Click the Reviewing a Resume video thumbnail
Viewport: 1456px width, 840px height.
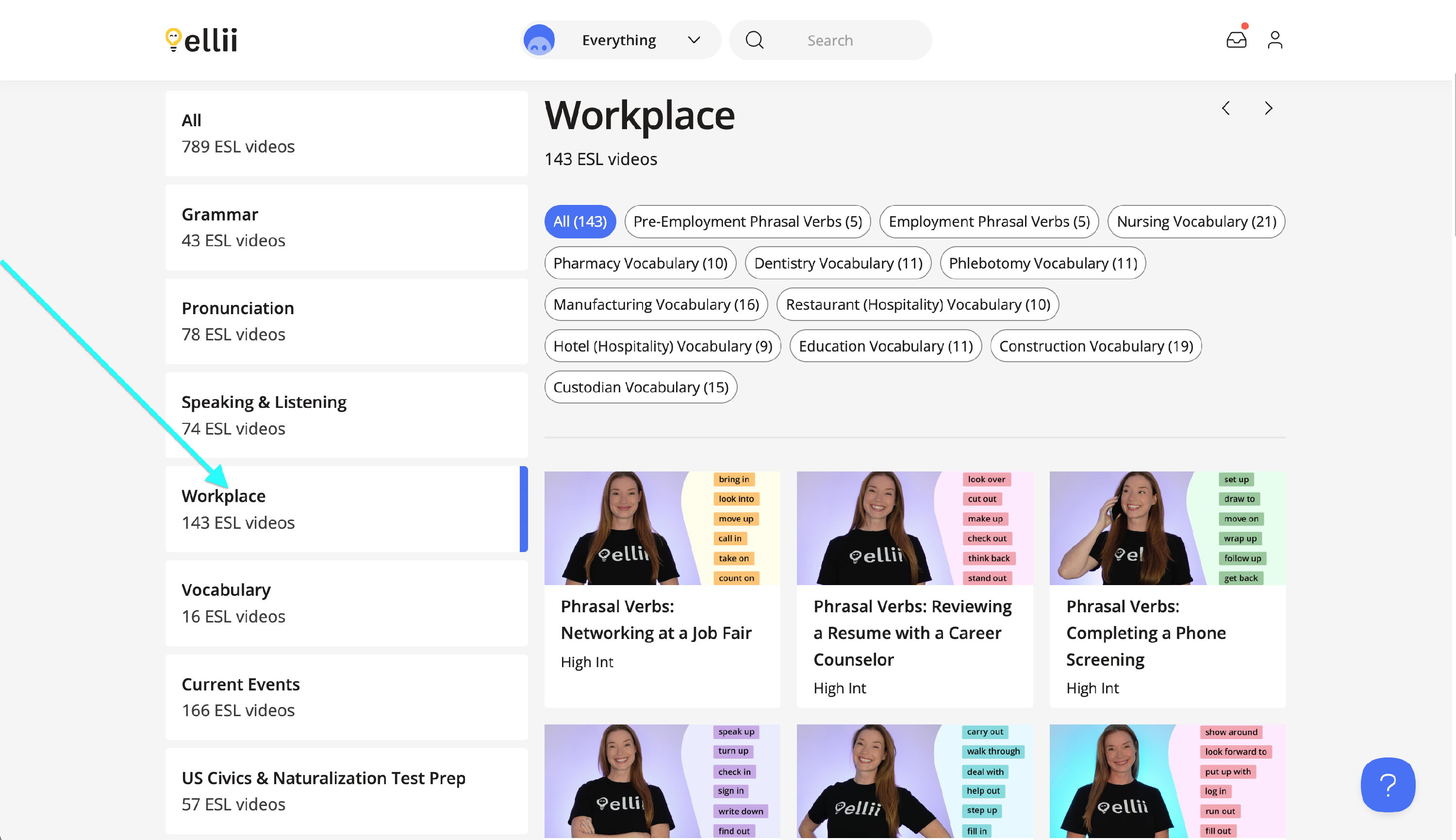click(x=914, y=528)
